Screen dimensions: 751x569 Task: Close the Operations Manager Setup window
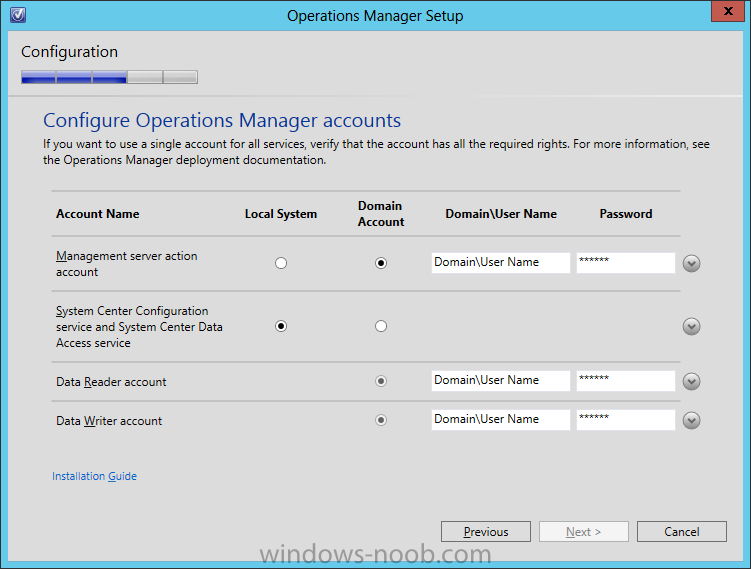728,11
